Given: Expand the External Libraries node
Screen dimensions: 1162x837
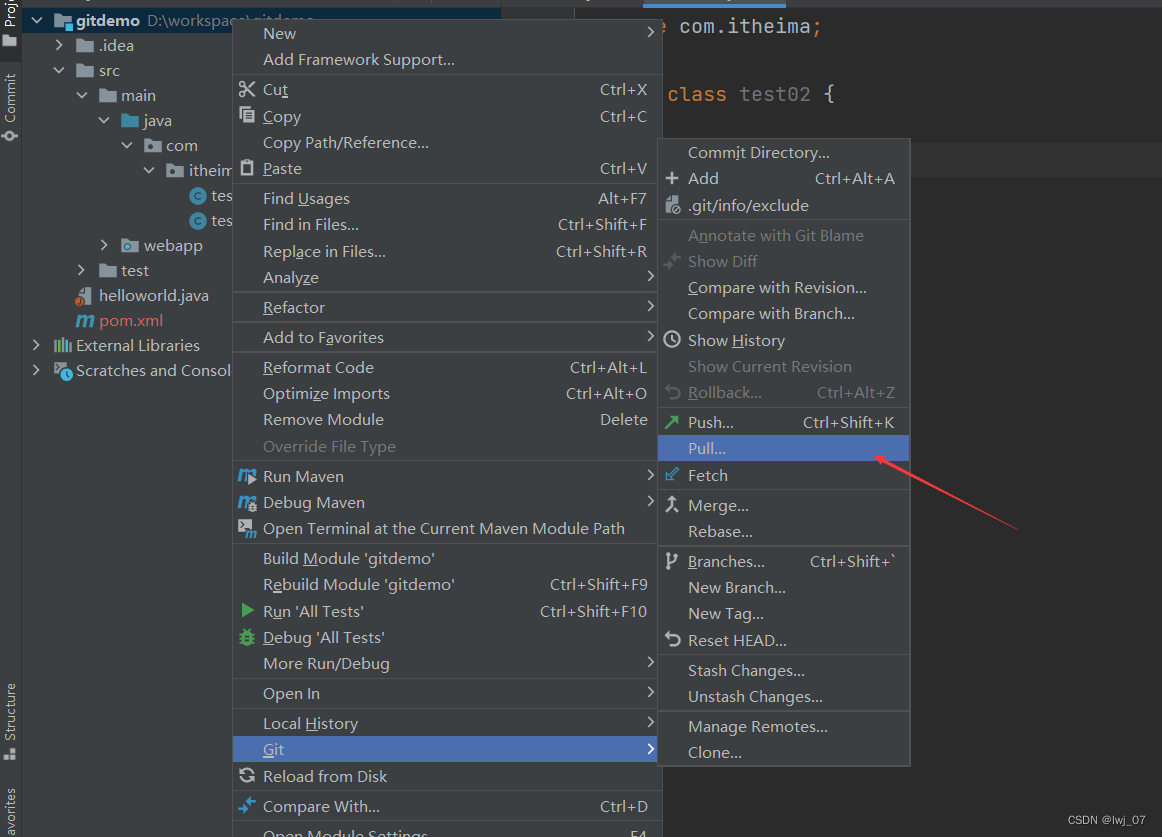Looking at the screenshot, I should (36, 345).
